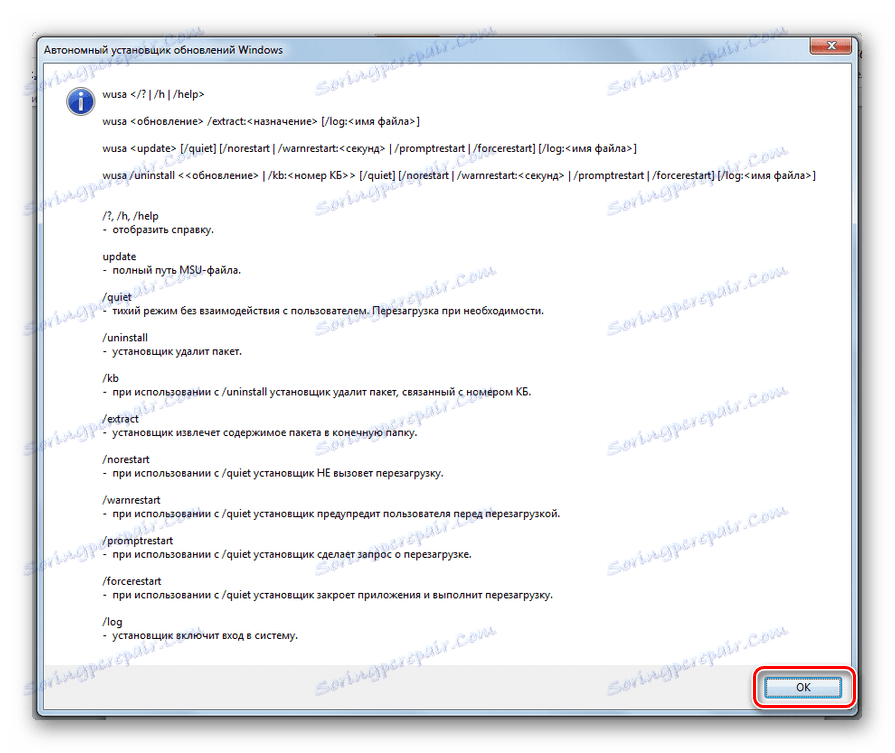Click the 'wusa </? | /h | /help>' syntax line
Screen dimensions: 895x753
pos(153,94)
